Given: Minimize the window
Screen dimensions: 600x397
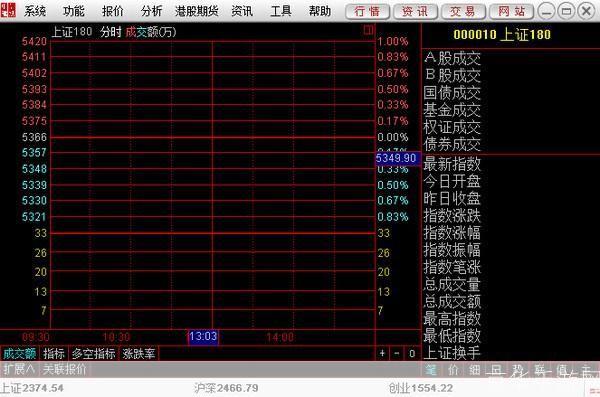Looking at the screenshot, I should point(546,11).
